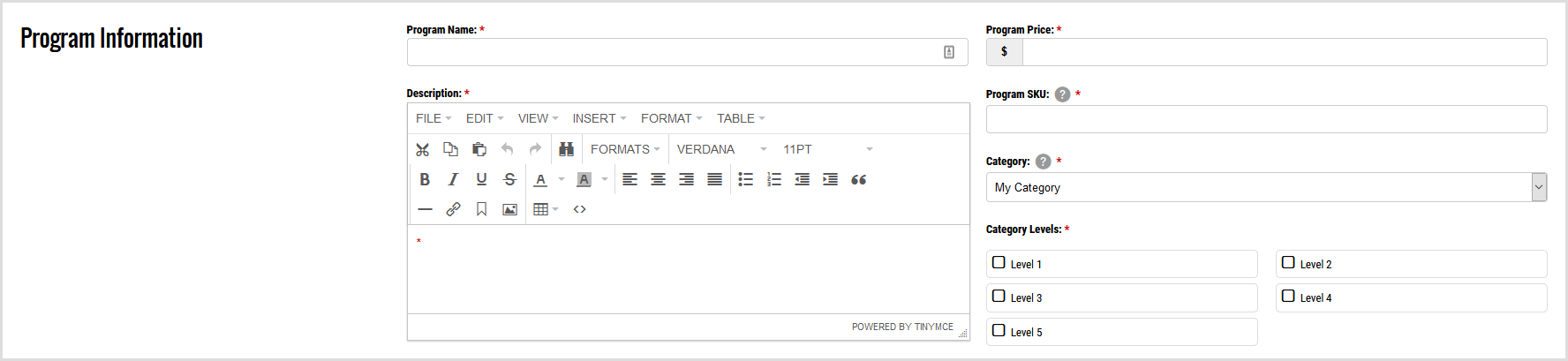Open the Category dropdown showing My Category
Screen dimensions: 1568x361
(x=1266, y=187)
